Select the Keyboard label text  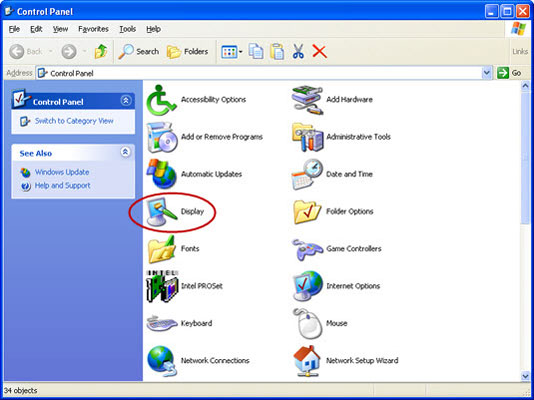coord(196,323)
